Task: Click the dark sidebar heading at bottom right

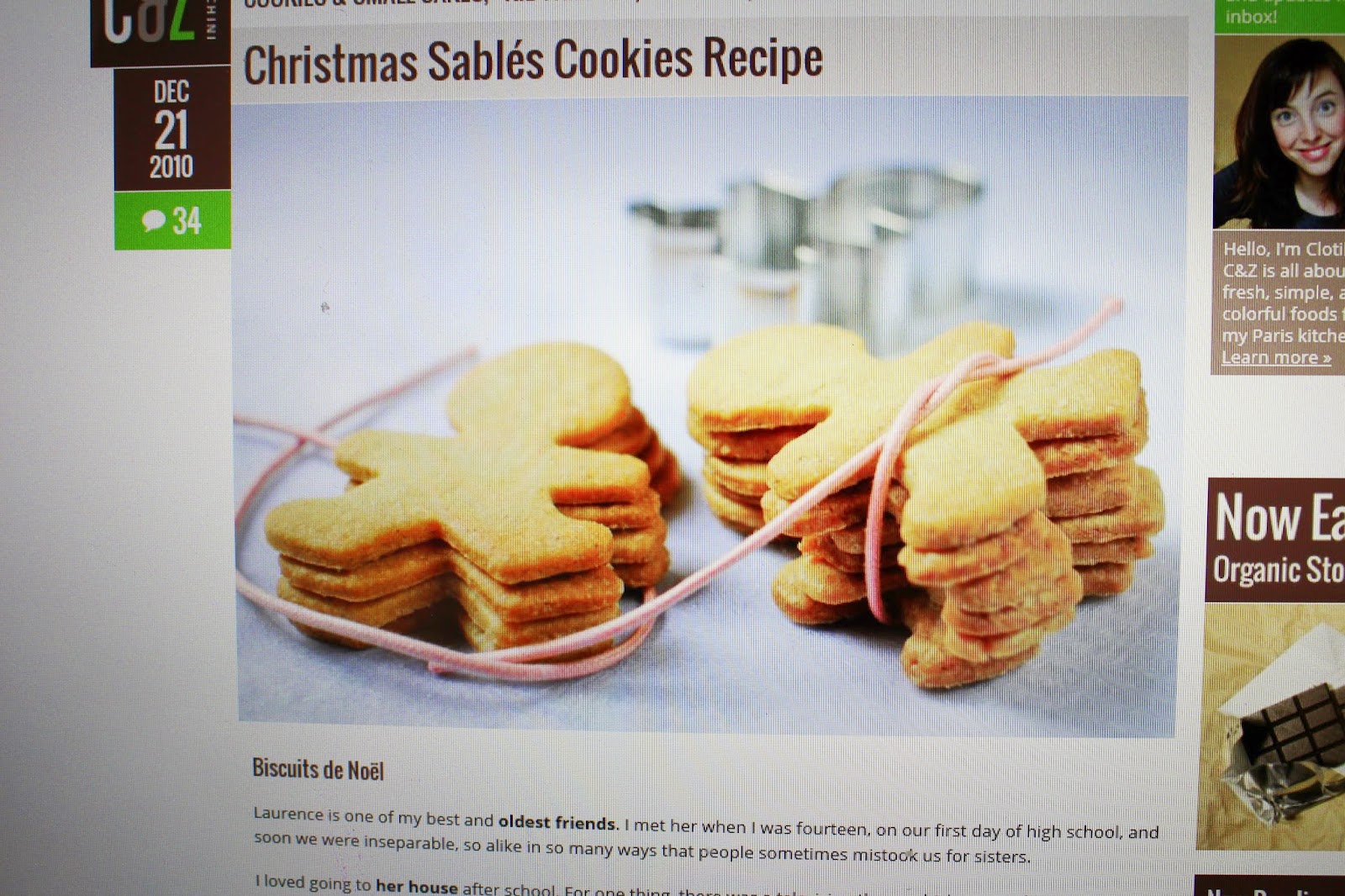Action: pyautogui.click(x=1270, y=886)
